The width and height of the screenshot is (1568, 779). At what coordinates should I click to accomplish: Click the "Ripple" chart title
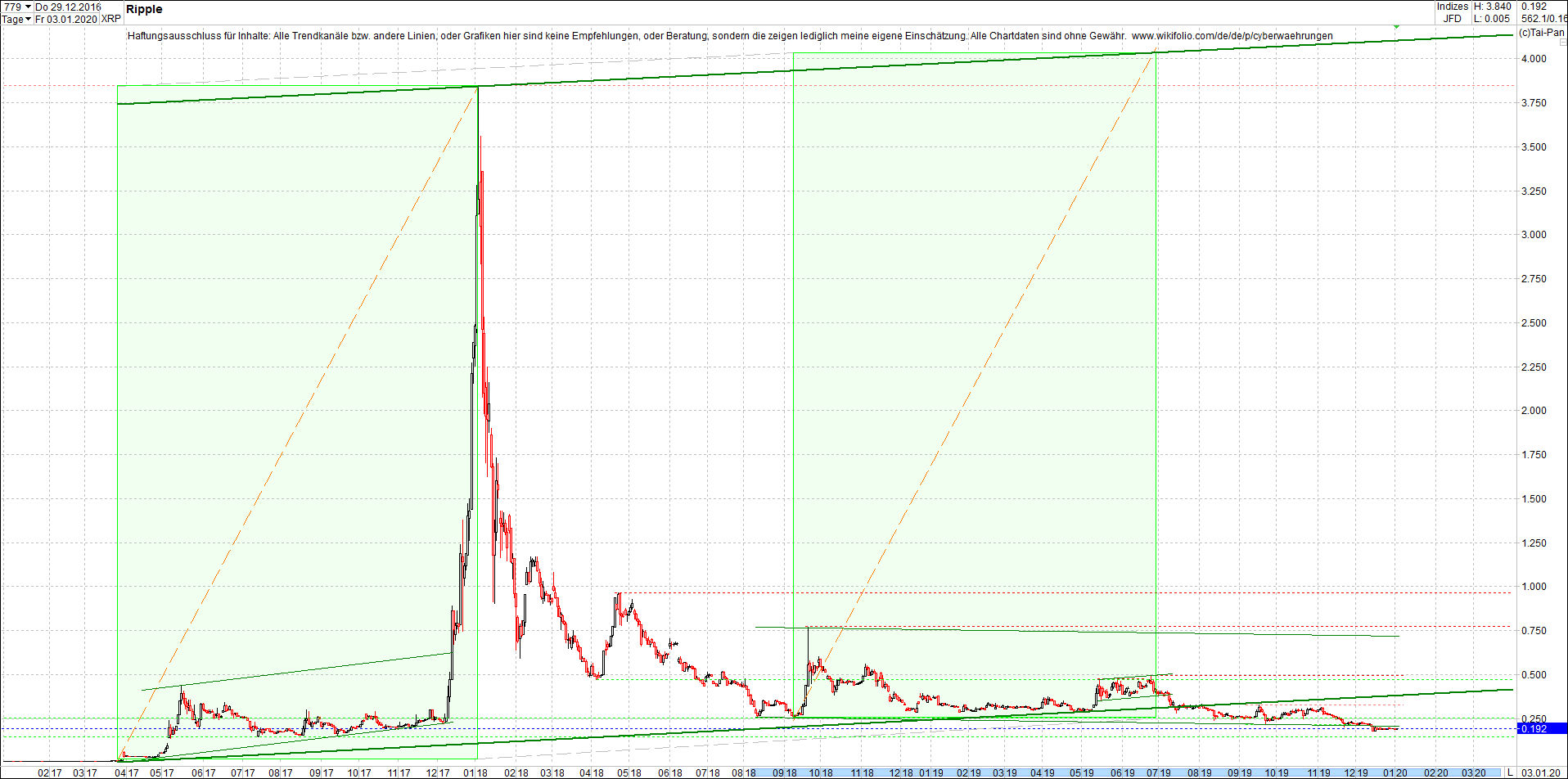(x=143, y=9)
